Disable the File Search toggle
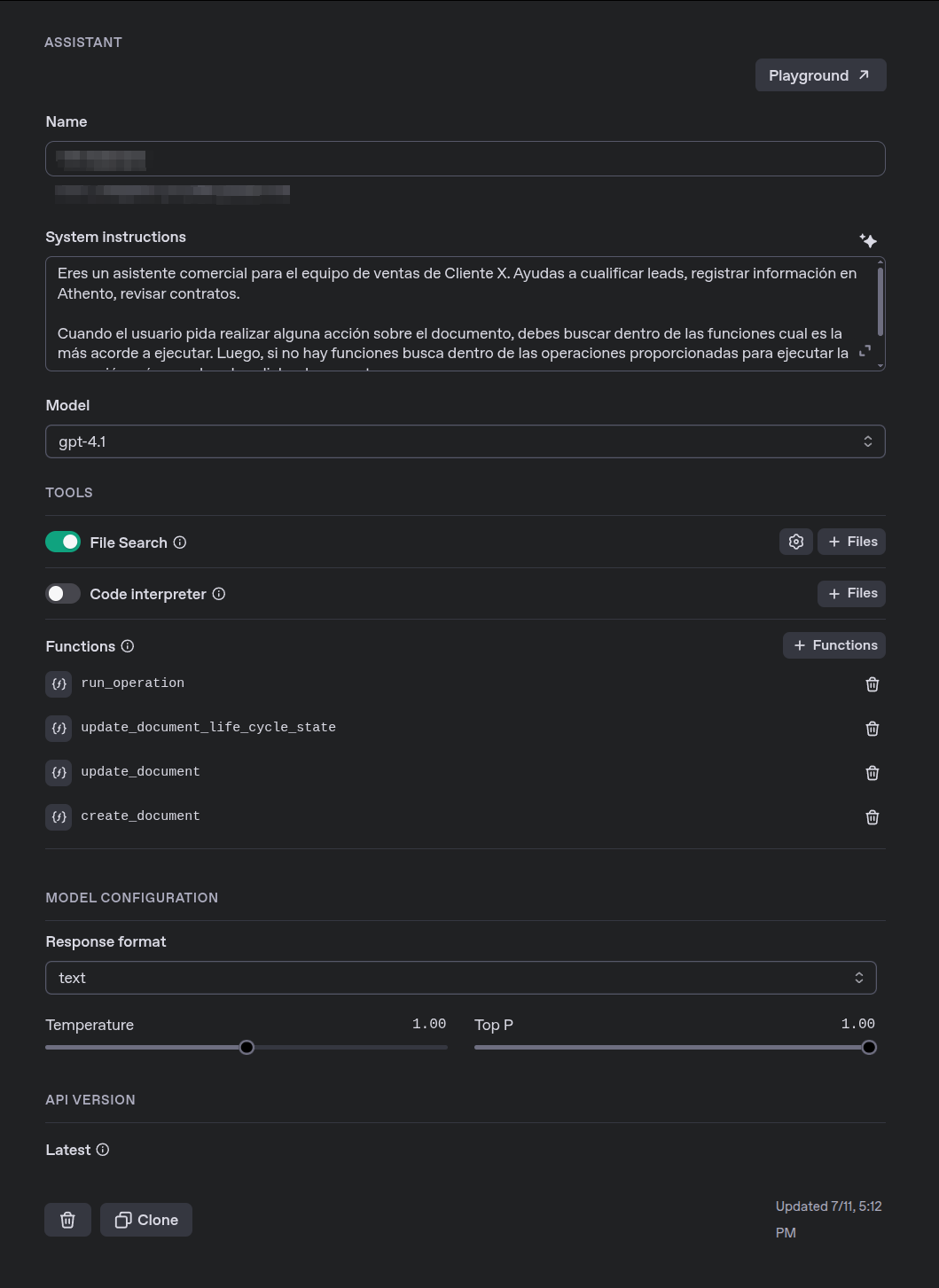Screen dimensions: 939x1288 coord(63,542)
